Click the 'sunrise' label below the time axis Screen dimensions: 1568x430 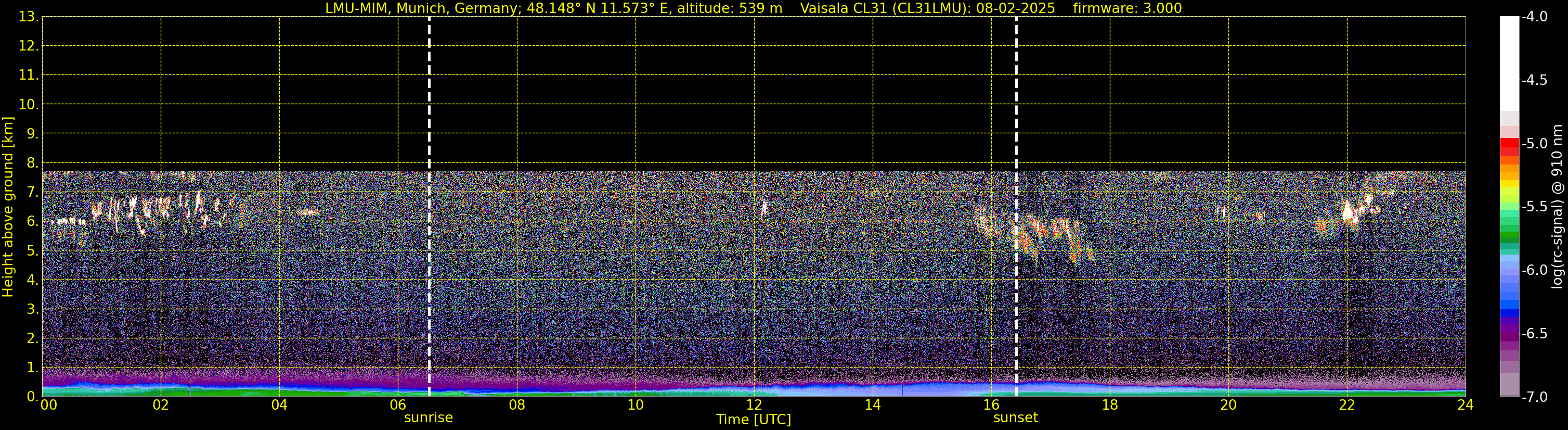tap(429, 418)
